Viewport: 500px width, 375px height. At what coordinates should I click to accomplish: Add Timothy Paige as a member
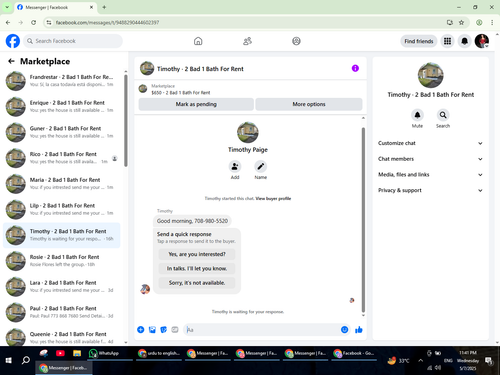[235, 166]
